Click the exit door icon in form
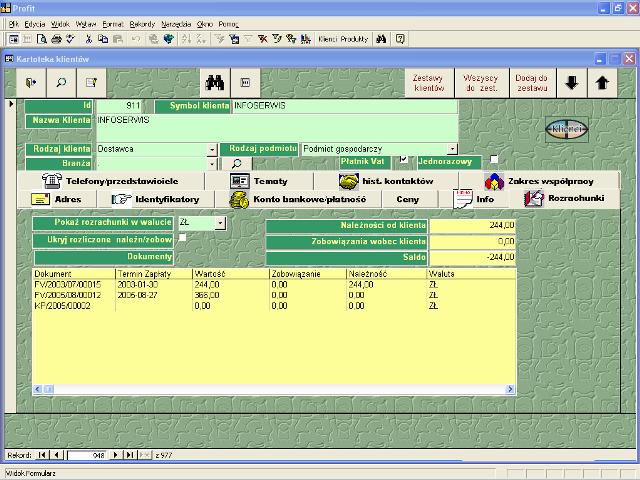The height and width of the screenshot is (480, 640). 31,83
